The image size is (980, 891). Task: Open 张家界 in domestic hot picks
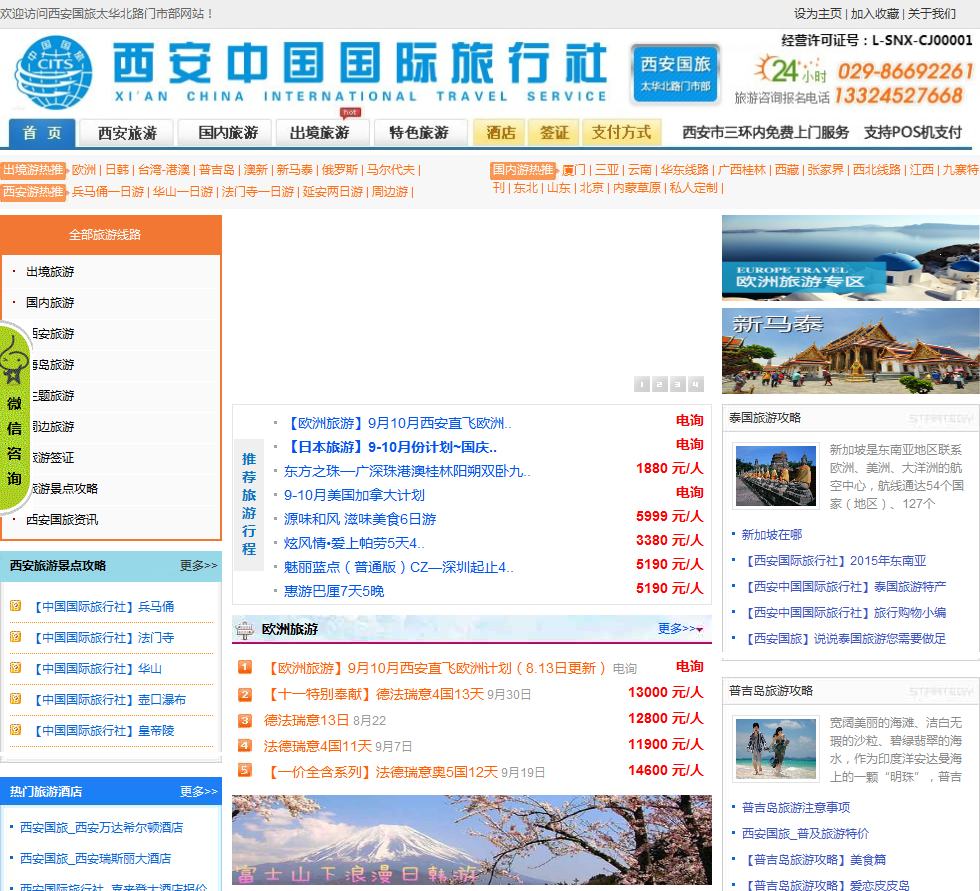coord(825,170)
